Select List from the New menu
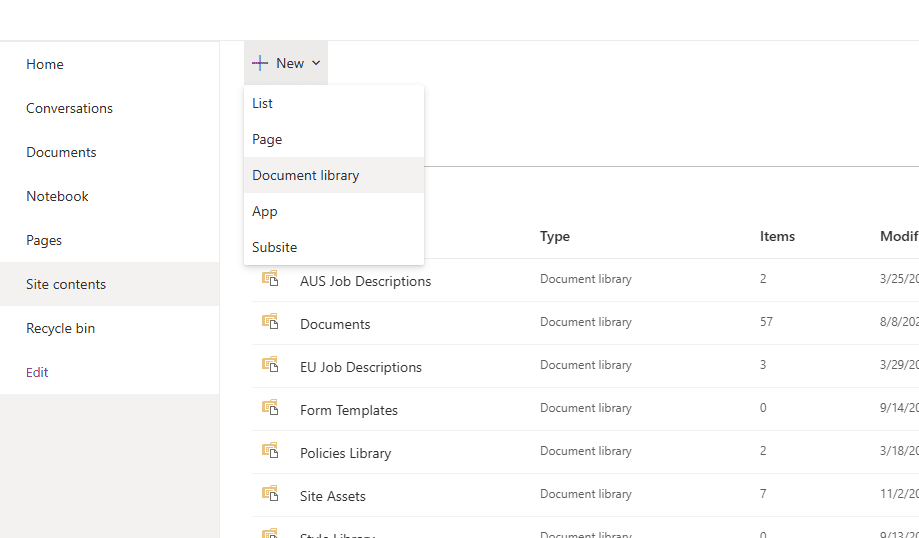Image resolution: width=919 pixels, height=538 pixels. (x=263, y=103)
